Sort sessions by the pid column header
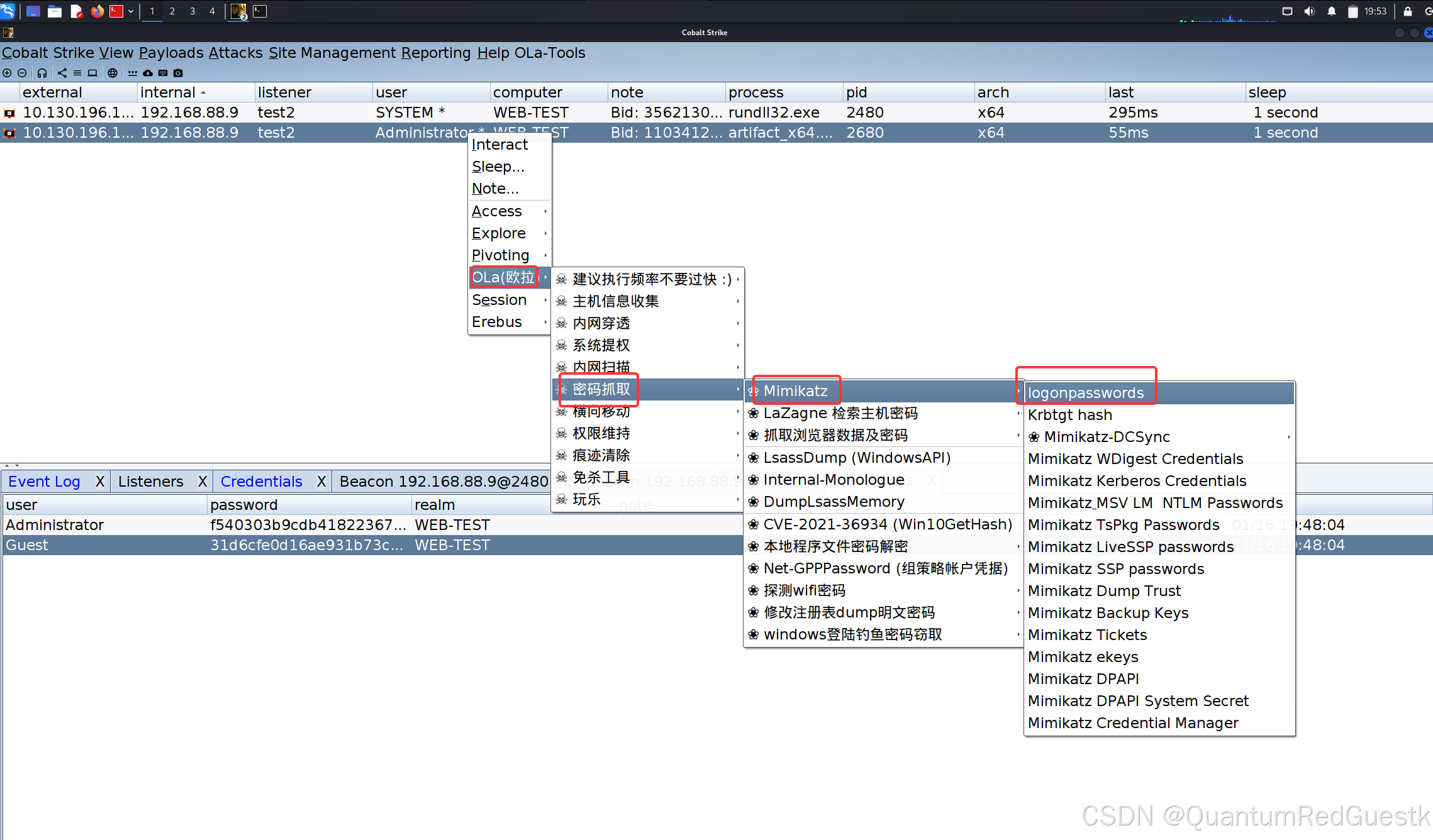This screenshot has width=1433, height=840. (857, 92)
